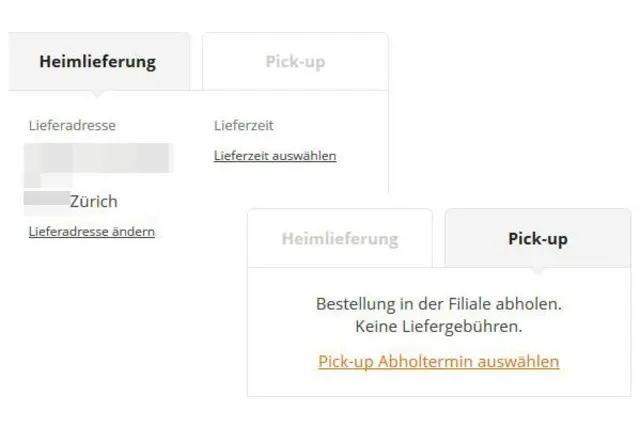Click the text 'Bestellung in der Filiale abholen.'

439,303
